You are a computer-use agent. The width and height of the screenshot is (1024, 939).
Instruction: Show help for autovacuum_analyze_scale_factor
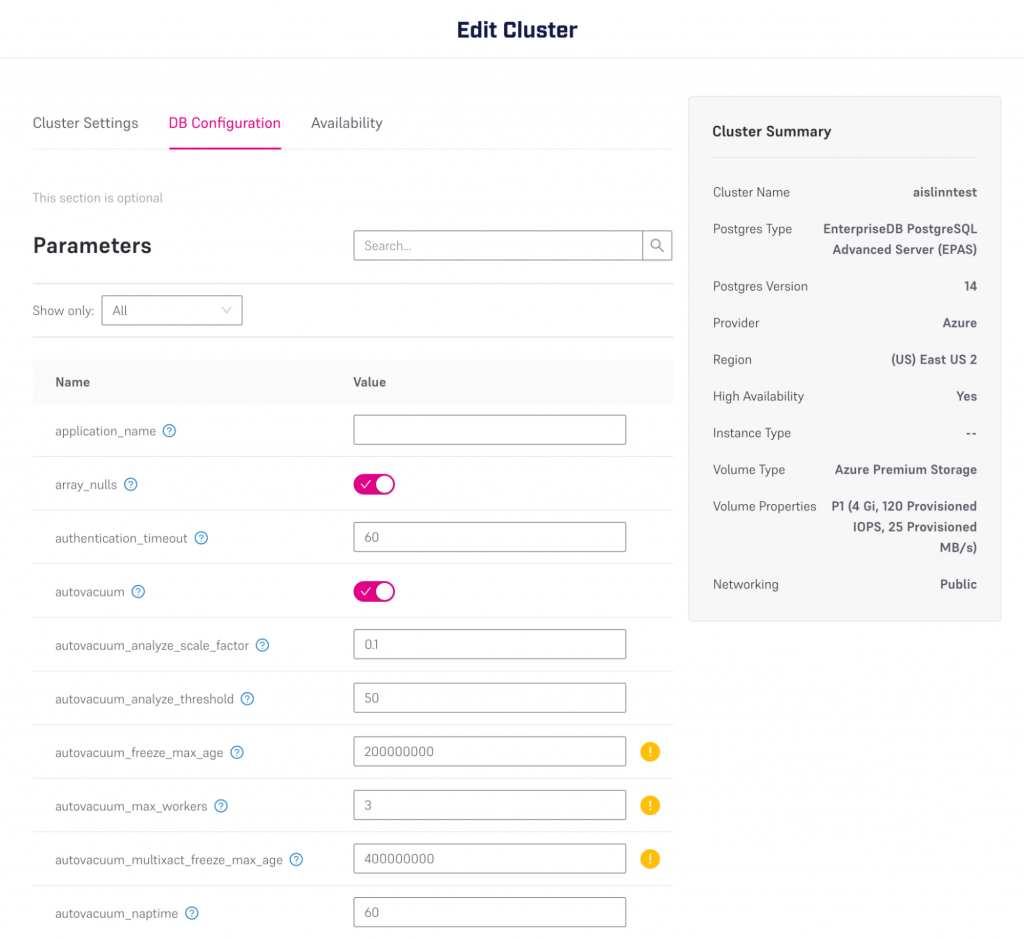[263, 646]
